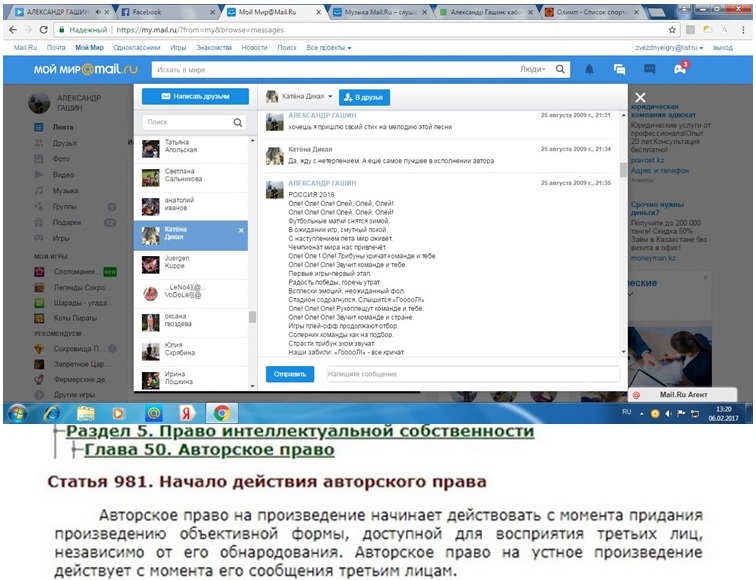Click В друзья add friend button

pos(364,97)
